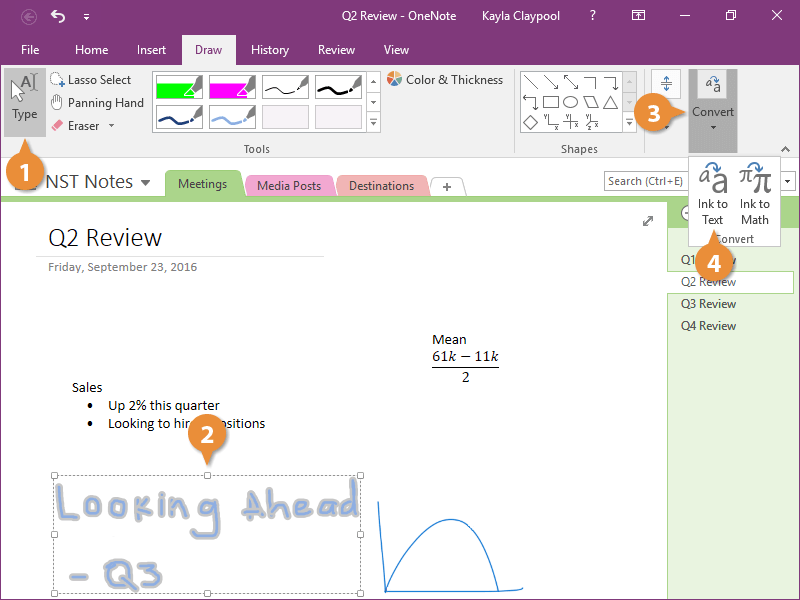Image resolution: width=800 pixels, height=600 pixels.
Task: Switch to the History ribbon tab
Action: coord(270,50)
